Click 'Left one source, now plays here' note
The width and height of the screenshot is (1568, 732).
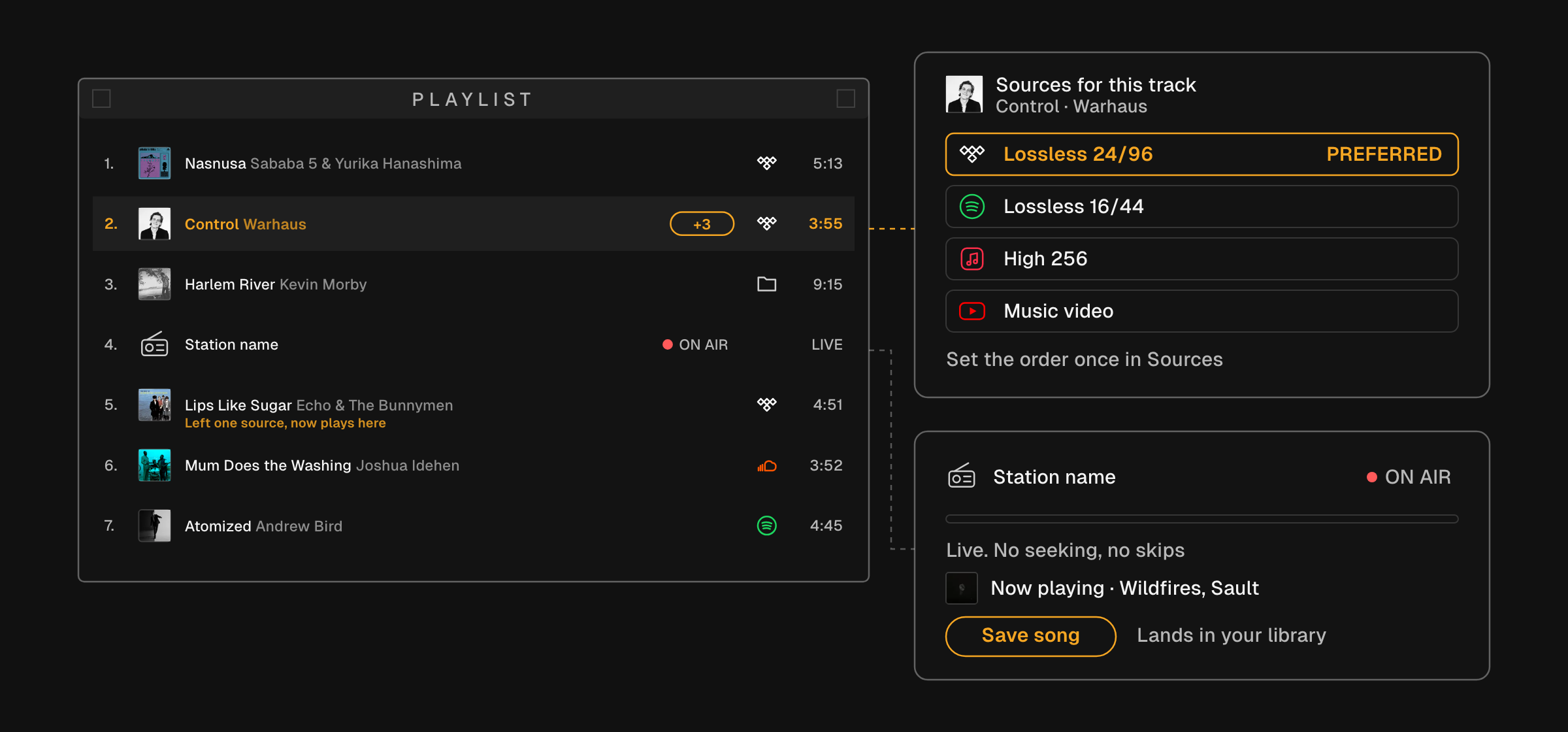pos(285,423)
